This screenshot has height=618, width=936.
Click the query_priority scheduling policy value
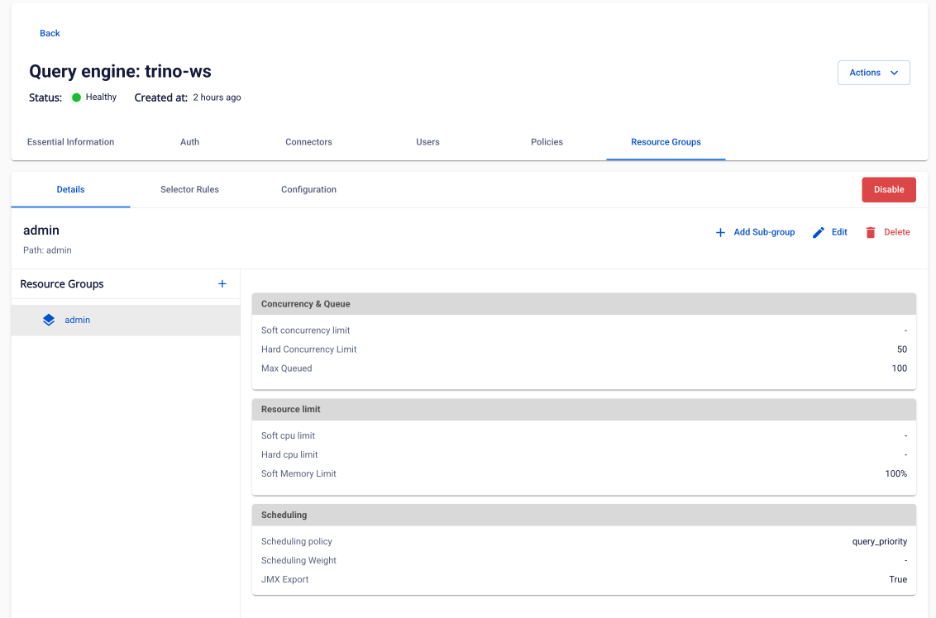tap(879, 542)
